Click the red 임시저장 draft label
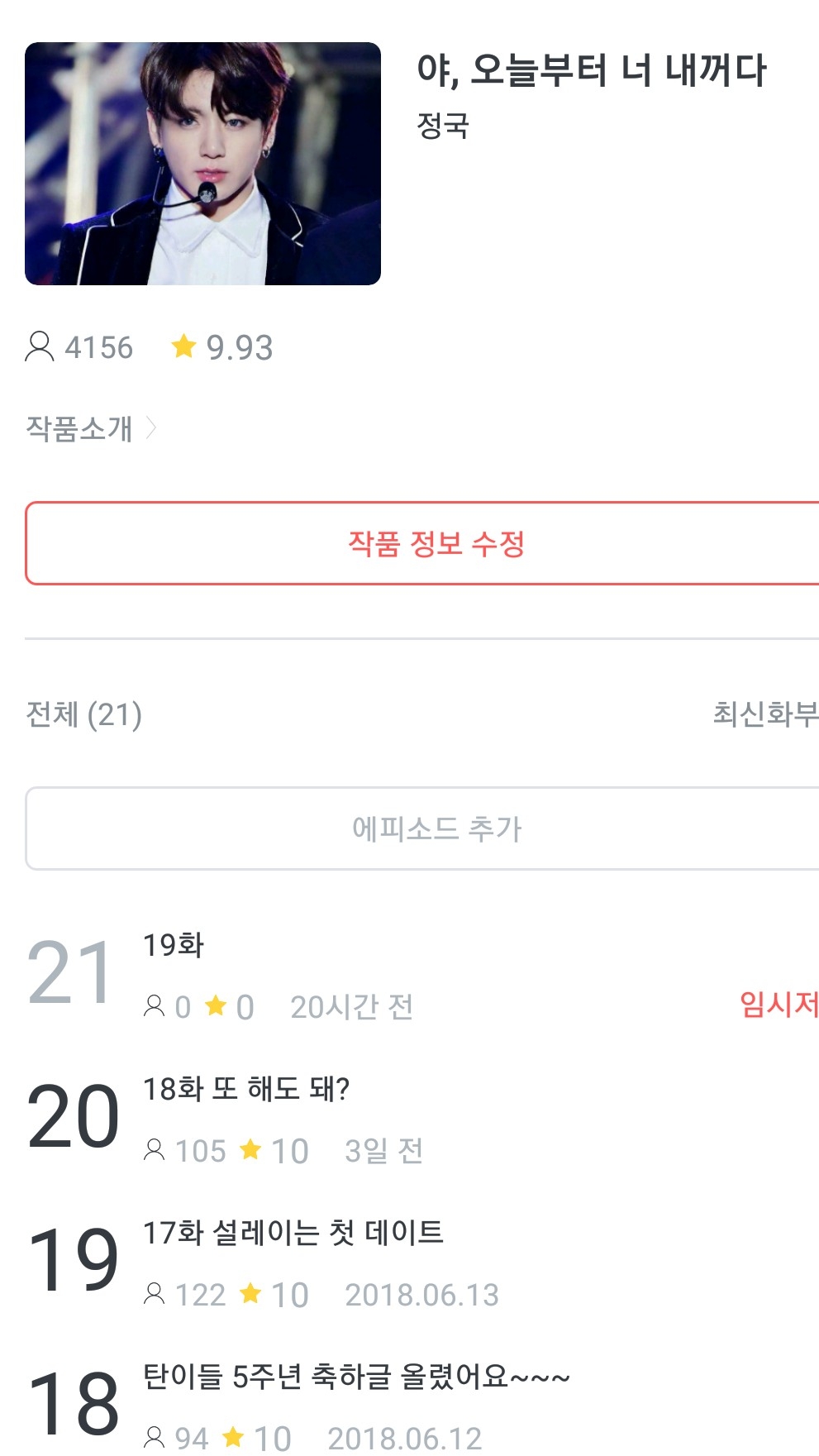 (x=779, y=1004)
